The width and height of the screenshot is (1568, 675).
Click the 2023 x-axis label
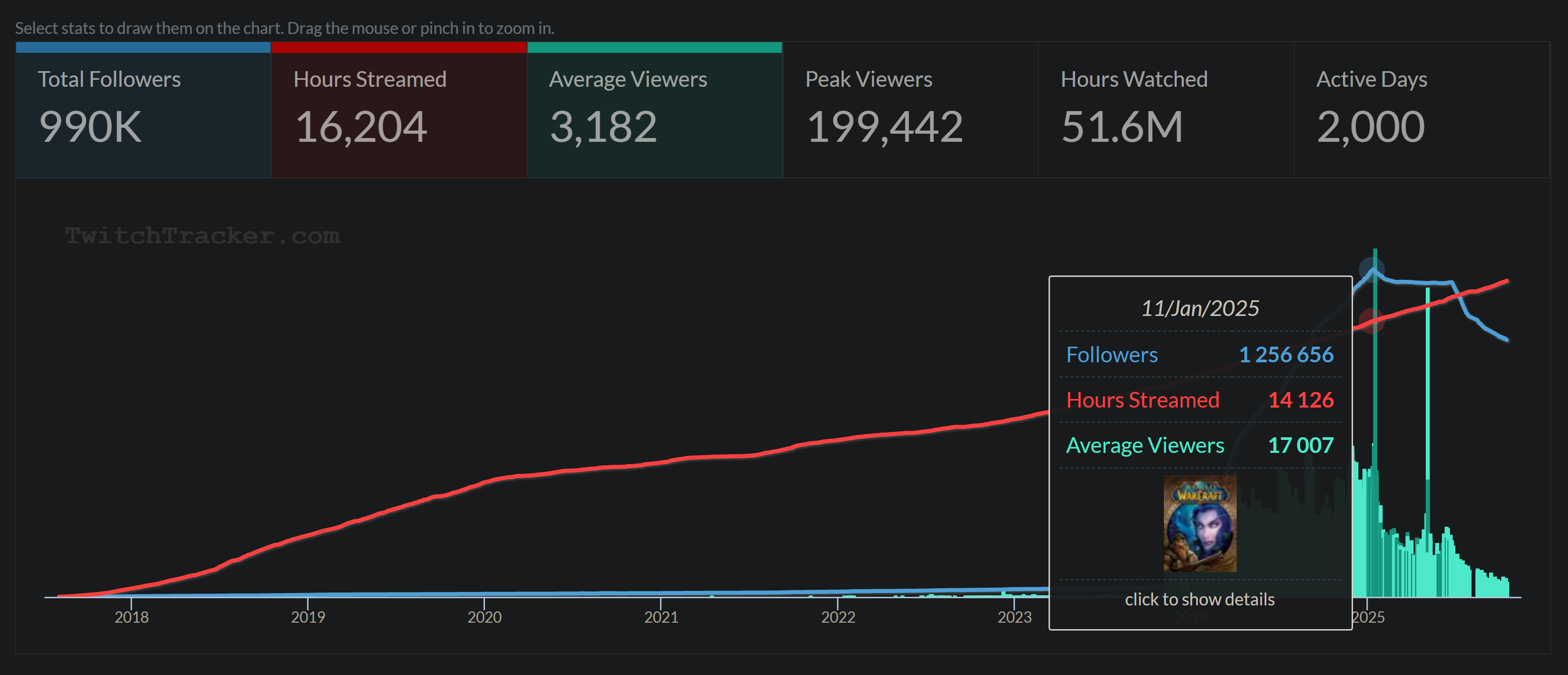pyautogui.click(x=1014, y=617)
